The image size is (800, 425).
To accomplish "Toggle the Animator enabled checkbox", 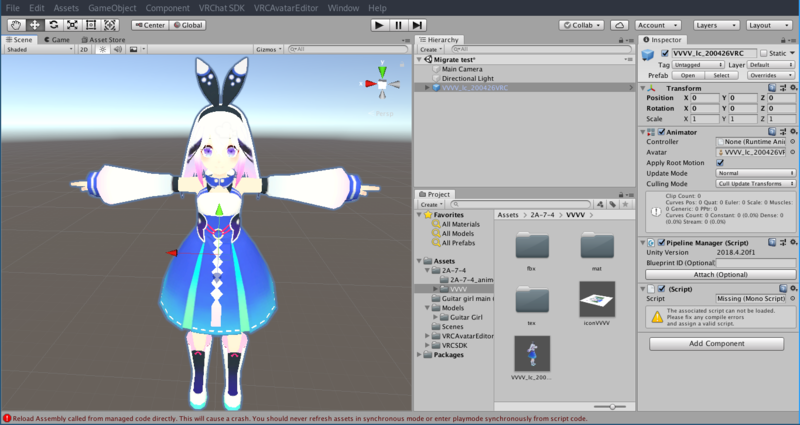I will click(x=662, y=132).
